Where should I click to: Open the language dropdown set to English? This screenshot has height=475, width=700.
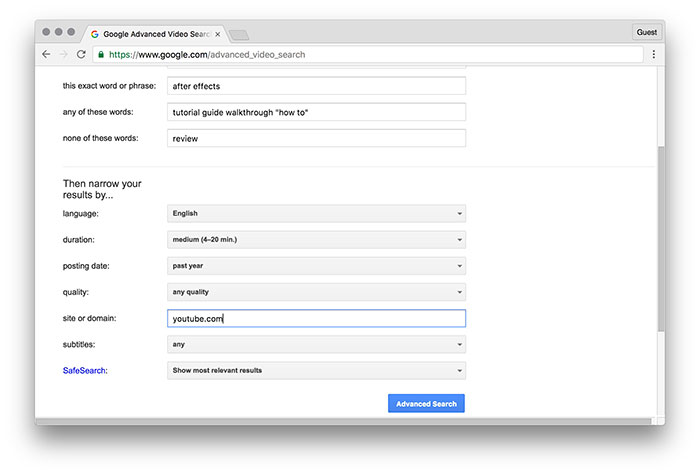[x=316, y=213]
